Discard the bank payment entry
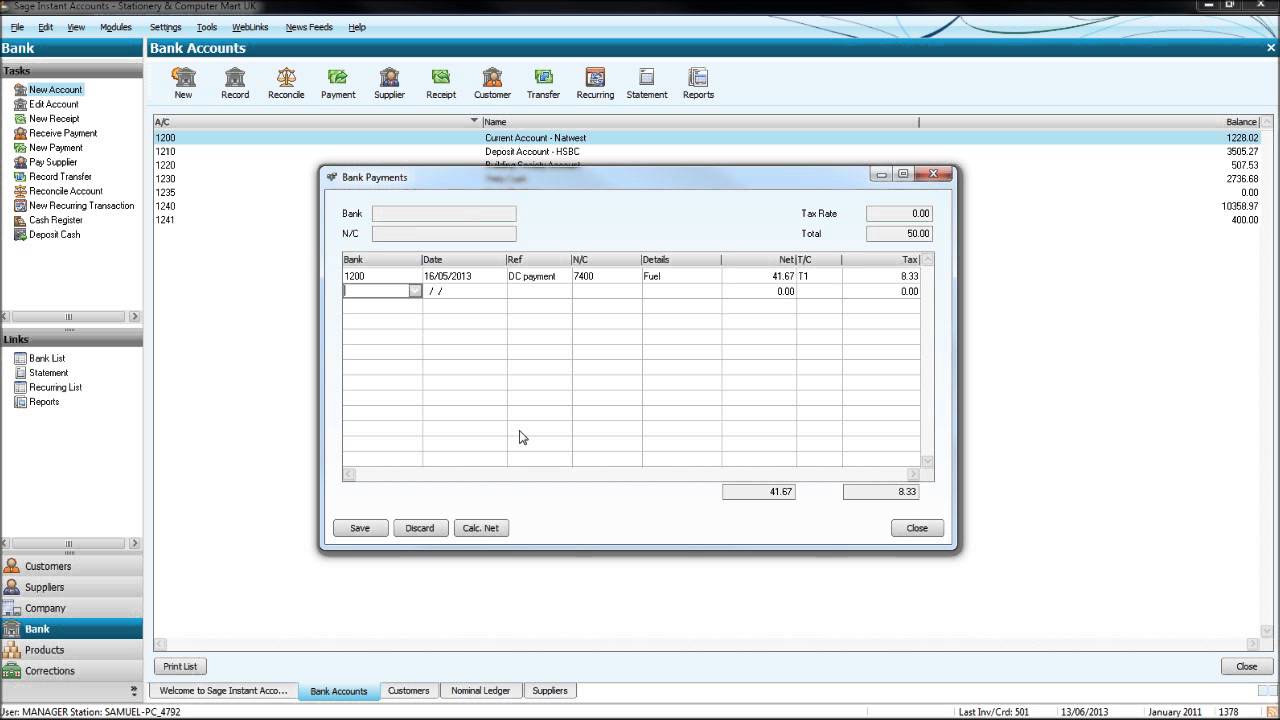 click(420, 528)
